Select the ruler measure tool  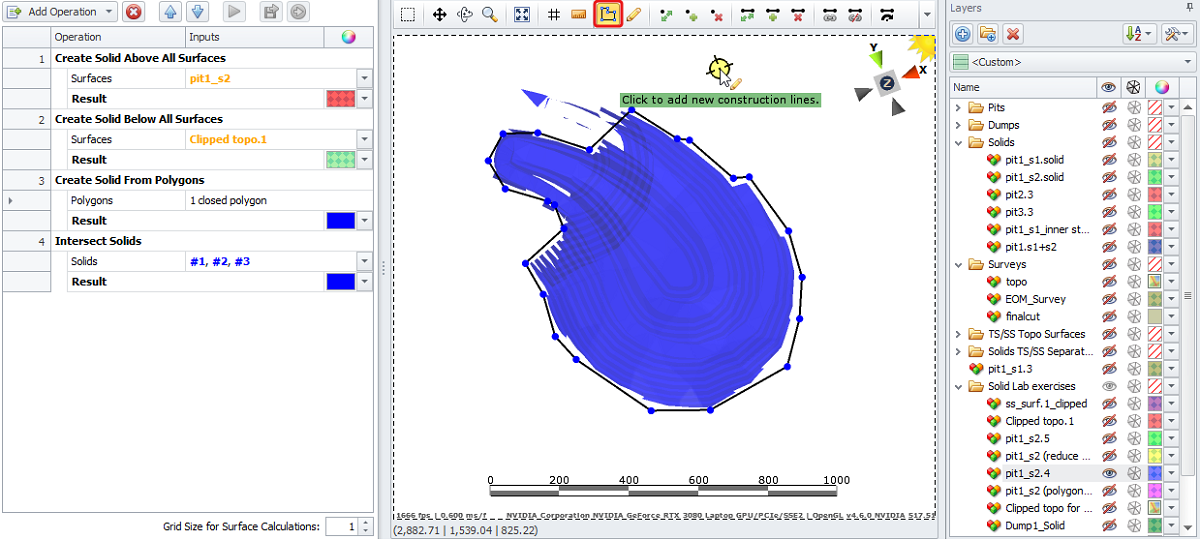(579, 15)
